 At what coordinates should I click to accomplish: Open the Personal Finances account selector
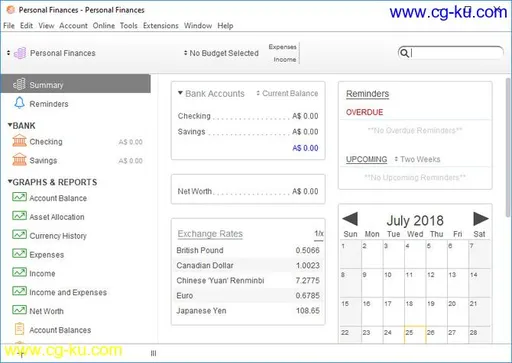coord(51,53)
